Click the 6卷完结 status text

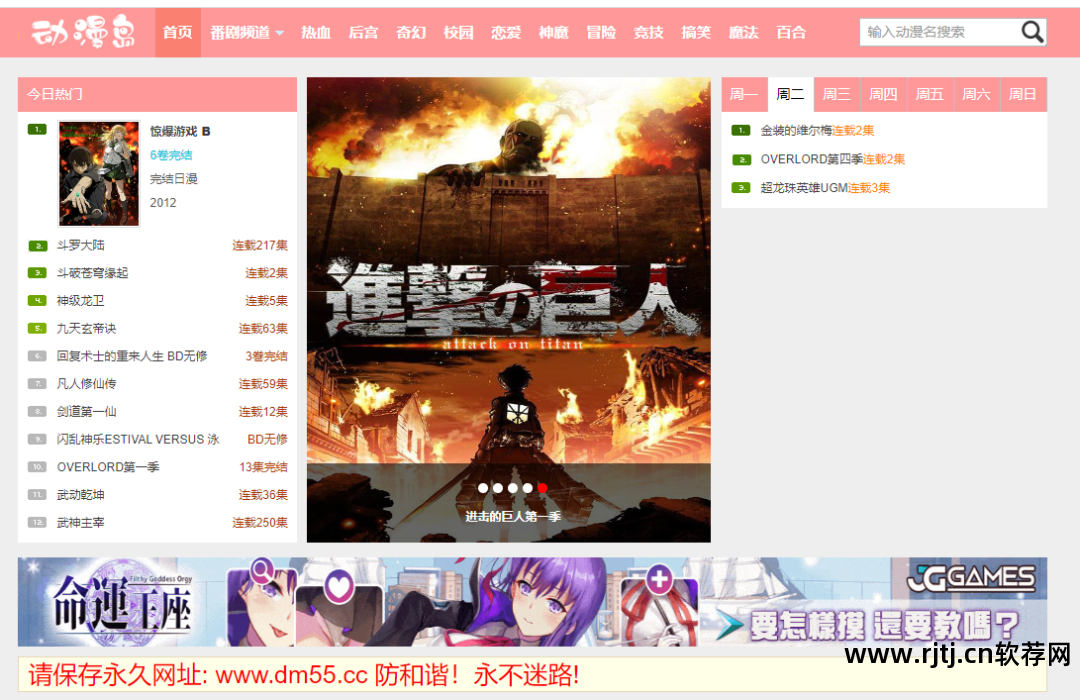(x=171, y=155)
